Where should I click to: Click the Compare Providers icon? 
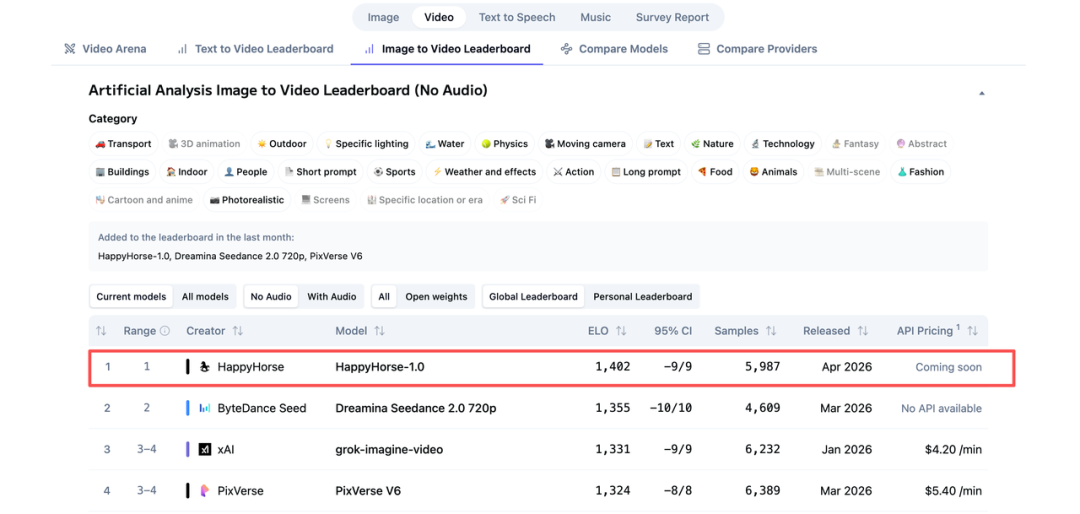(x=704, y=49)
